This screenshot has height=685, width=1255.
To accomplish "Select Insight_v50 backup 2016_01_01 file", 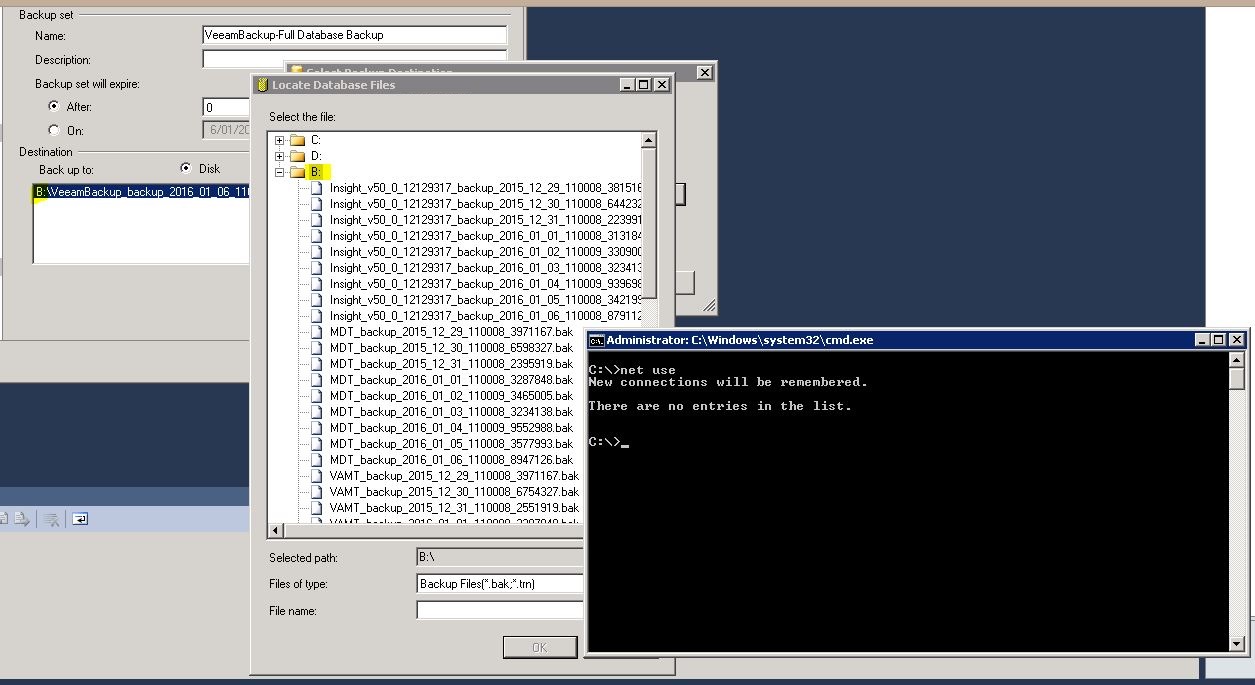I will [x=485, y=236].
